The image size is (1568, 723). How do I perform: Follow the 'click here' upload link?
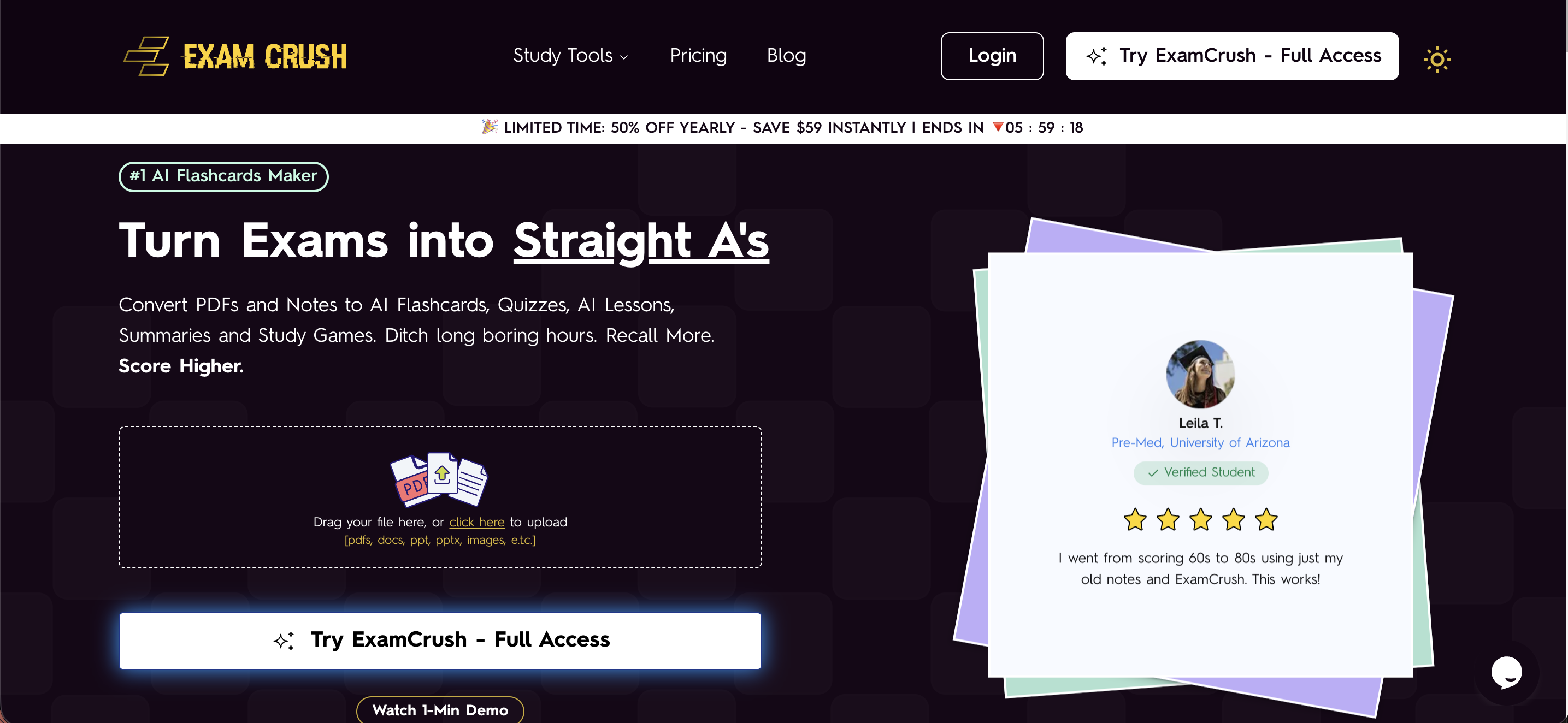(476, 522)
